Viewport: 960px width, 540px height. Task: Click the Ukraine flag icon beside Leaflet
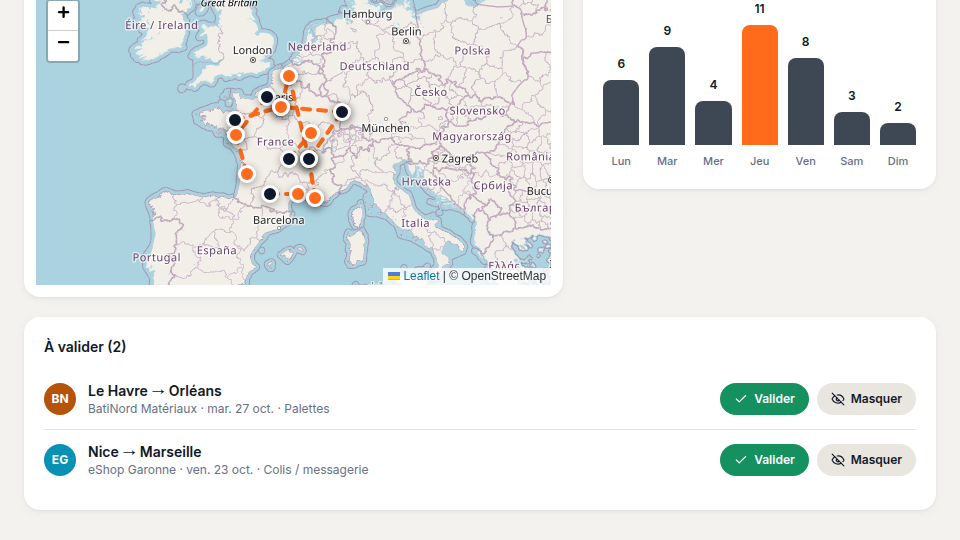point(394,276)
